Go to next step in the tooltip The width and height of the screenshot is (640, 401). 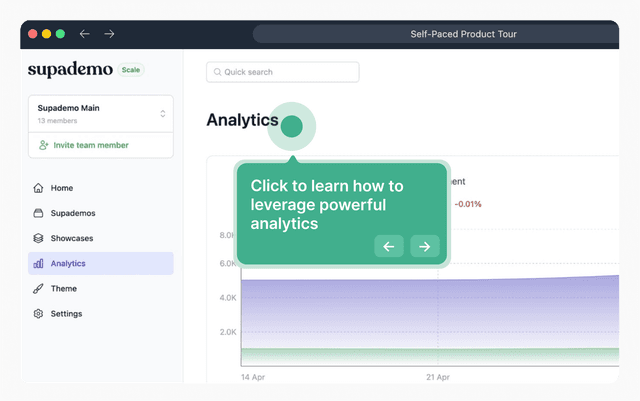[x=424, y=246]
